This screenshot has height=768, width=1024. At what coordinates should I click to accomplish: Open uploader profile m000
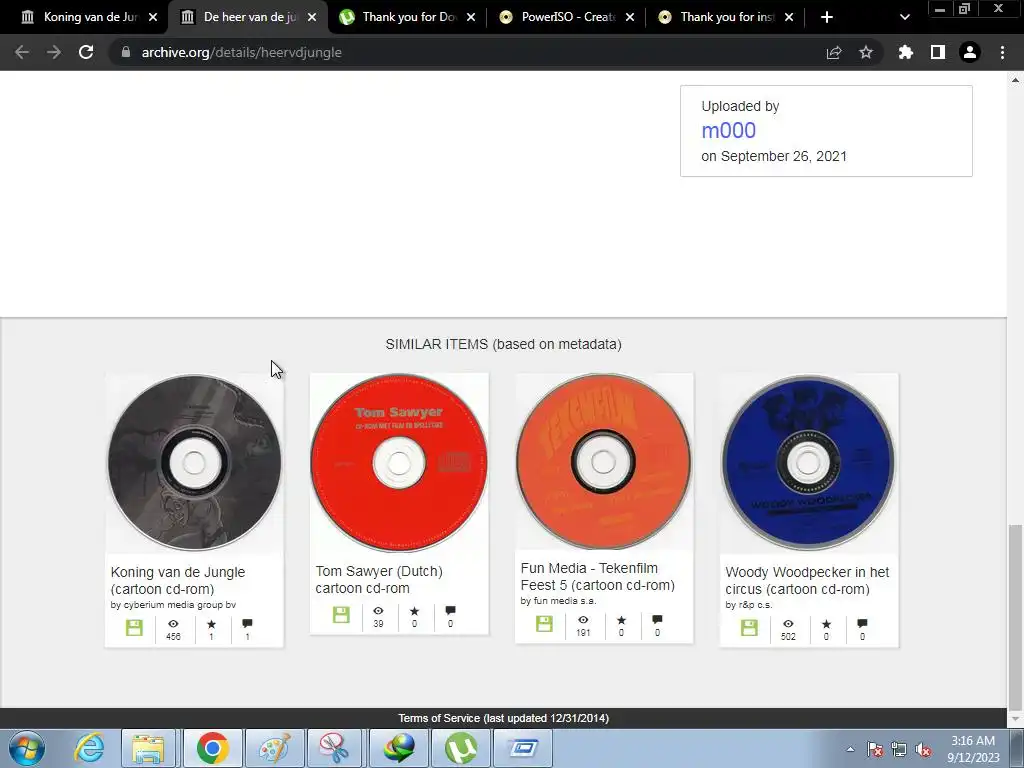pos(728,131)
